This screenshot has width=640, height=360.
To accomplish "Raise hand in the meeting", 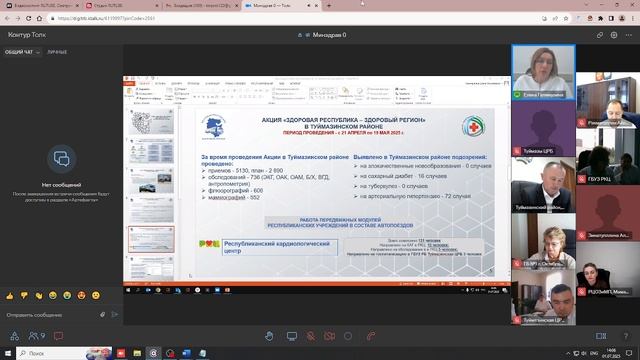I will 269,336.
